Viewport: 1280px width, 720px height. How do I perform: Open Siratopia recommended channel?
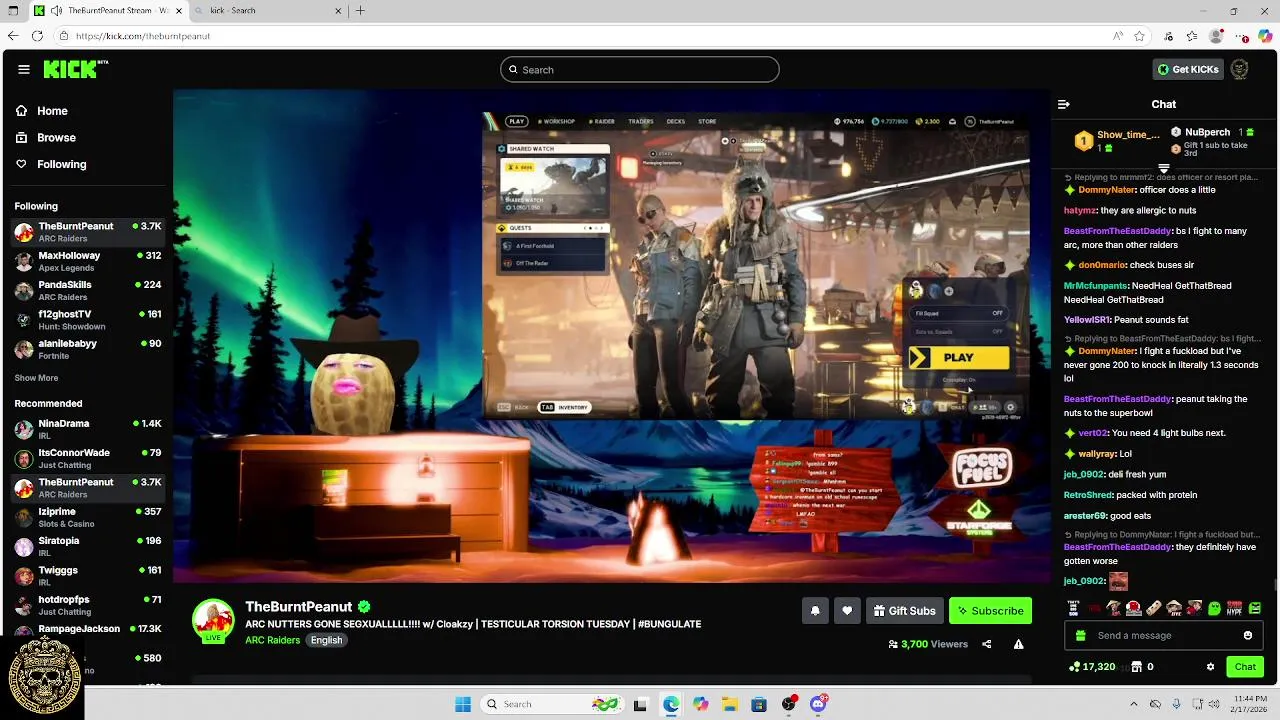tap(88, 547)
